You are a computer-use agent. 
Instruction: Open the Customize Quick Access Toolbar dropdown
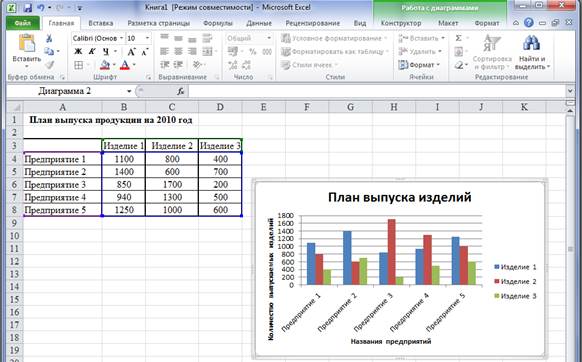[x=80, y=7]
